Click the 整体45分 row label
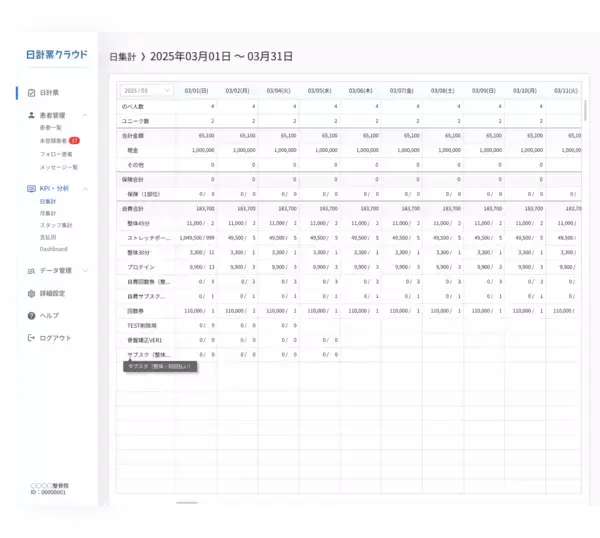Viewport: 600px width, 538px height. 139,223
